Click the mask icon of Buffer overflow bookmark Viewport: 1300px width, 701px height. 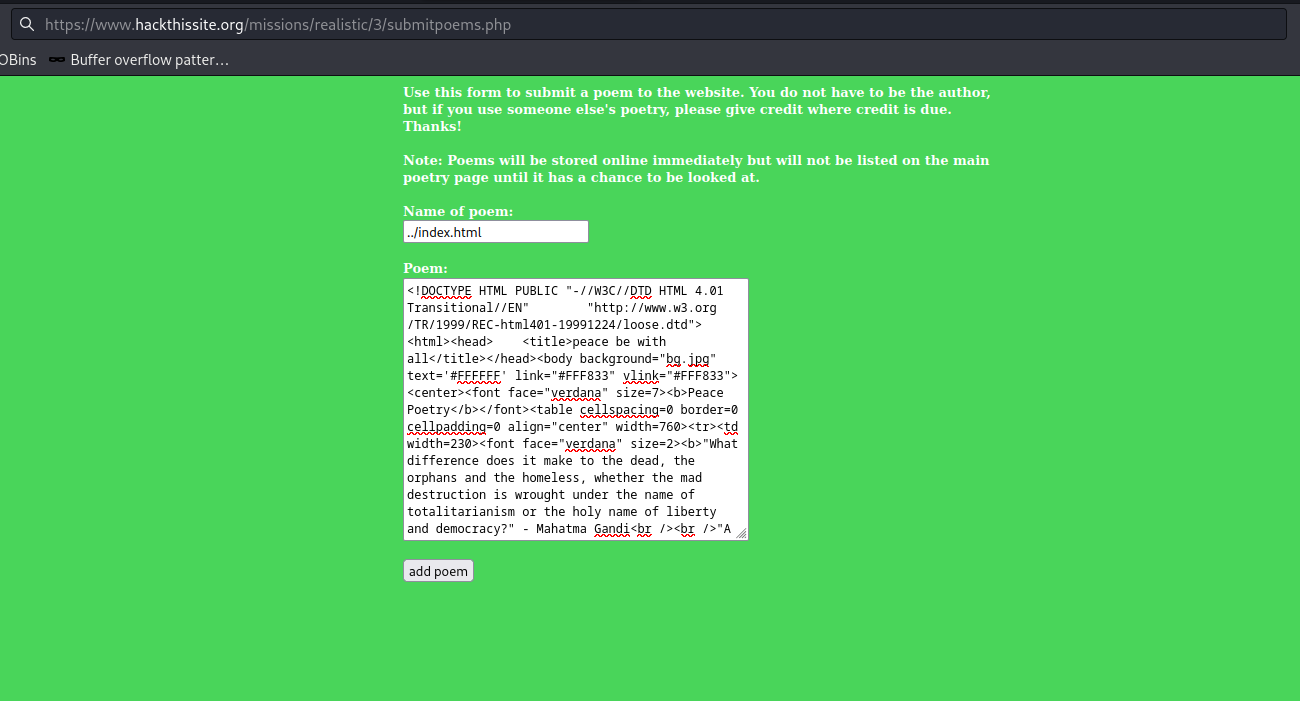click(x=57, y=60)
